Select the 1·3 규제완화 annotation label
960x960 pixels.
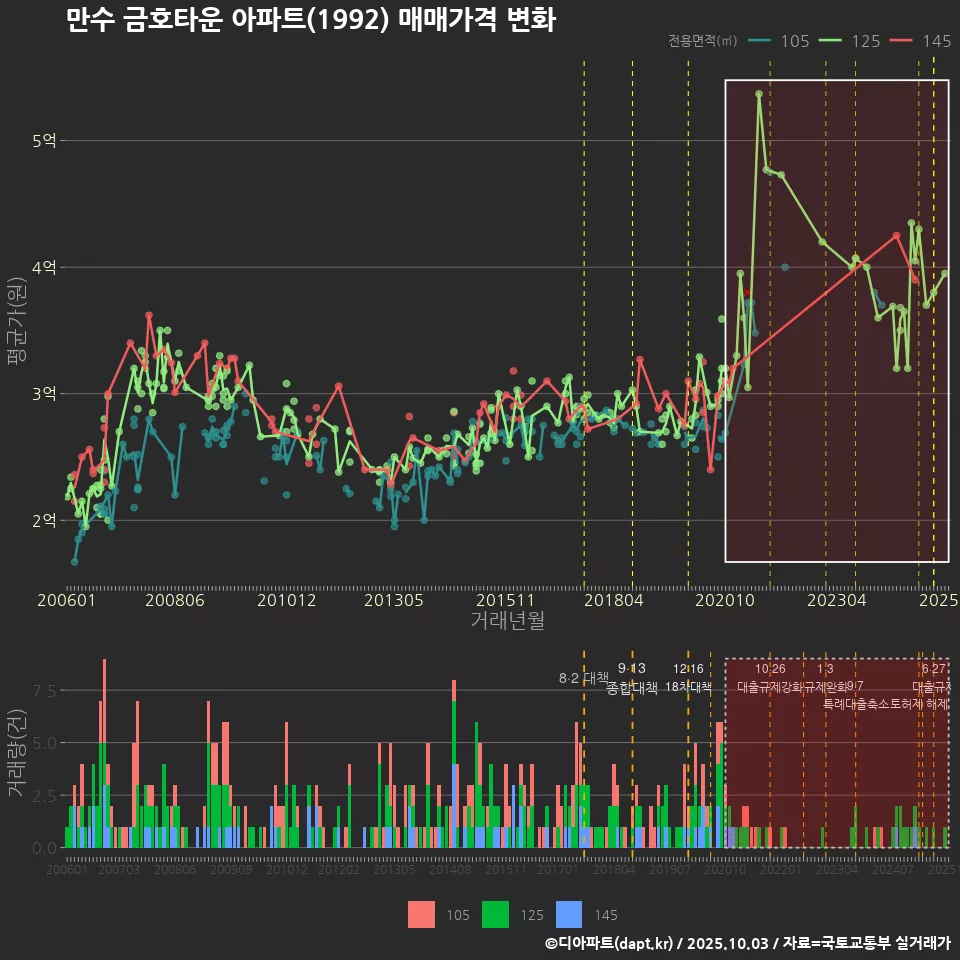tap(825, 678)
